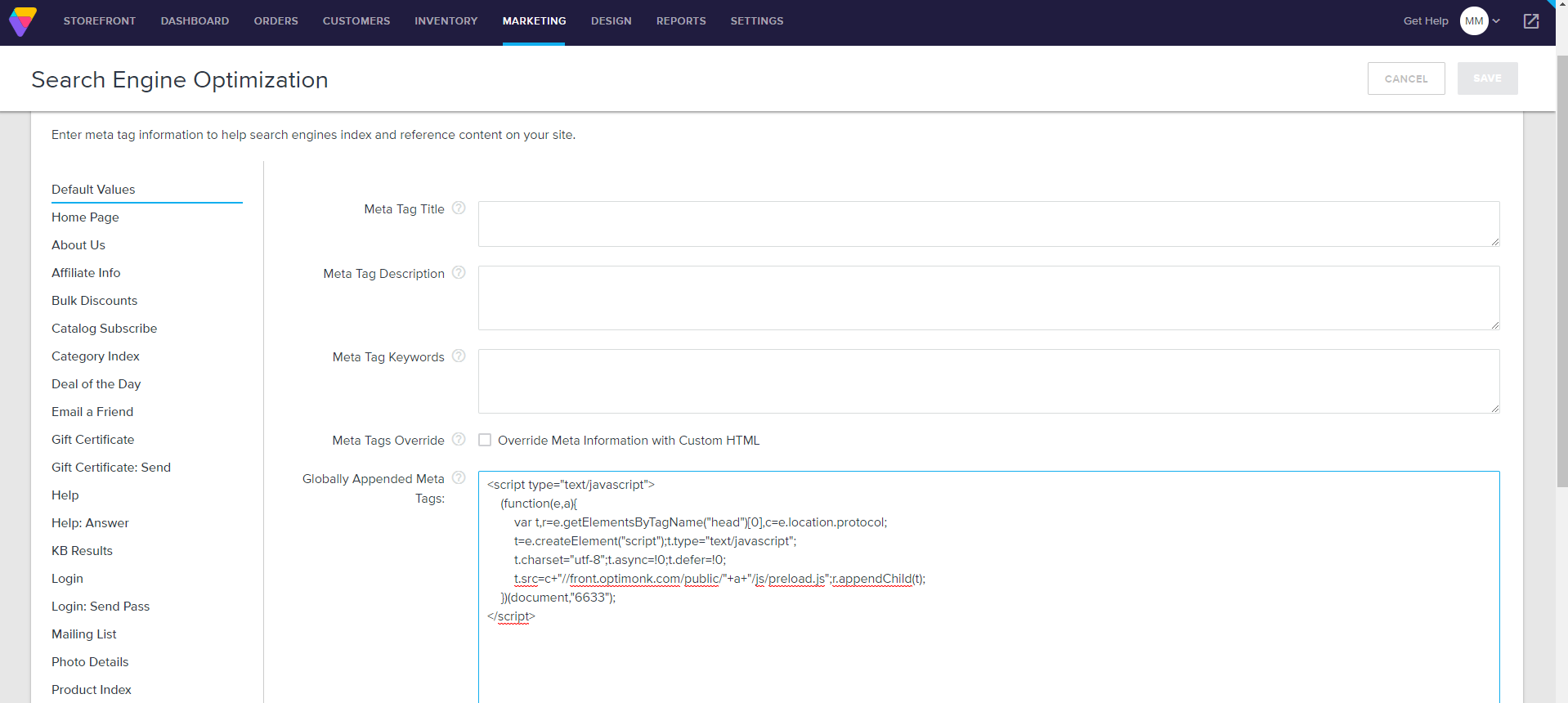This screenshot has height=703, width=1568.
Task: Expand the user account dropdown arrow
Action: 1496,21
